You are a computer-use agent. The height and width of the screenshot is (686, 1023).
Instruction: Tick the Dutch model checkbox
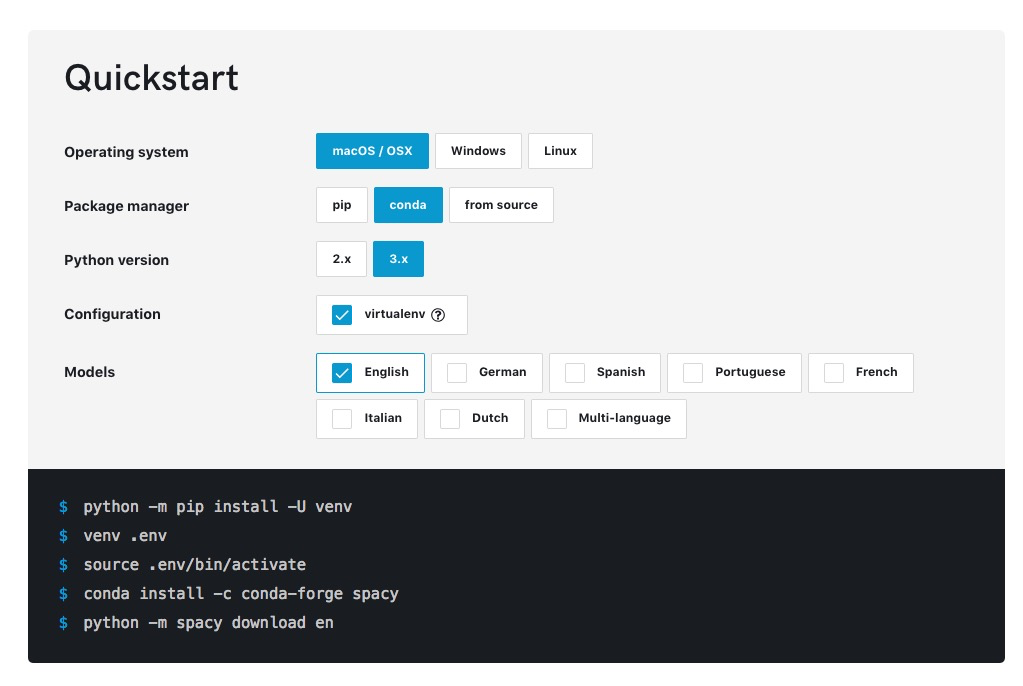pyautogui.click(x=450, y=419)
